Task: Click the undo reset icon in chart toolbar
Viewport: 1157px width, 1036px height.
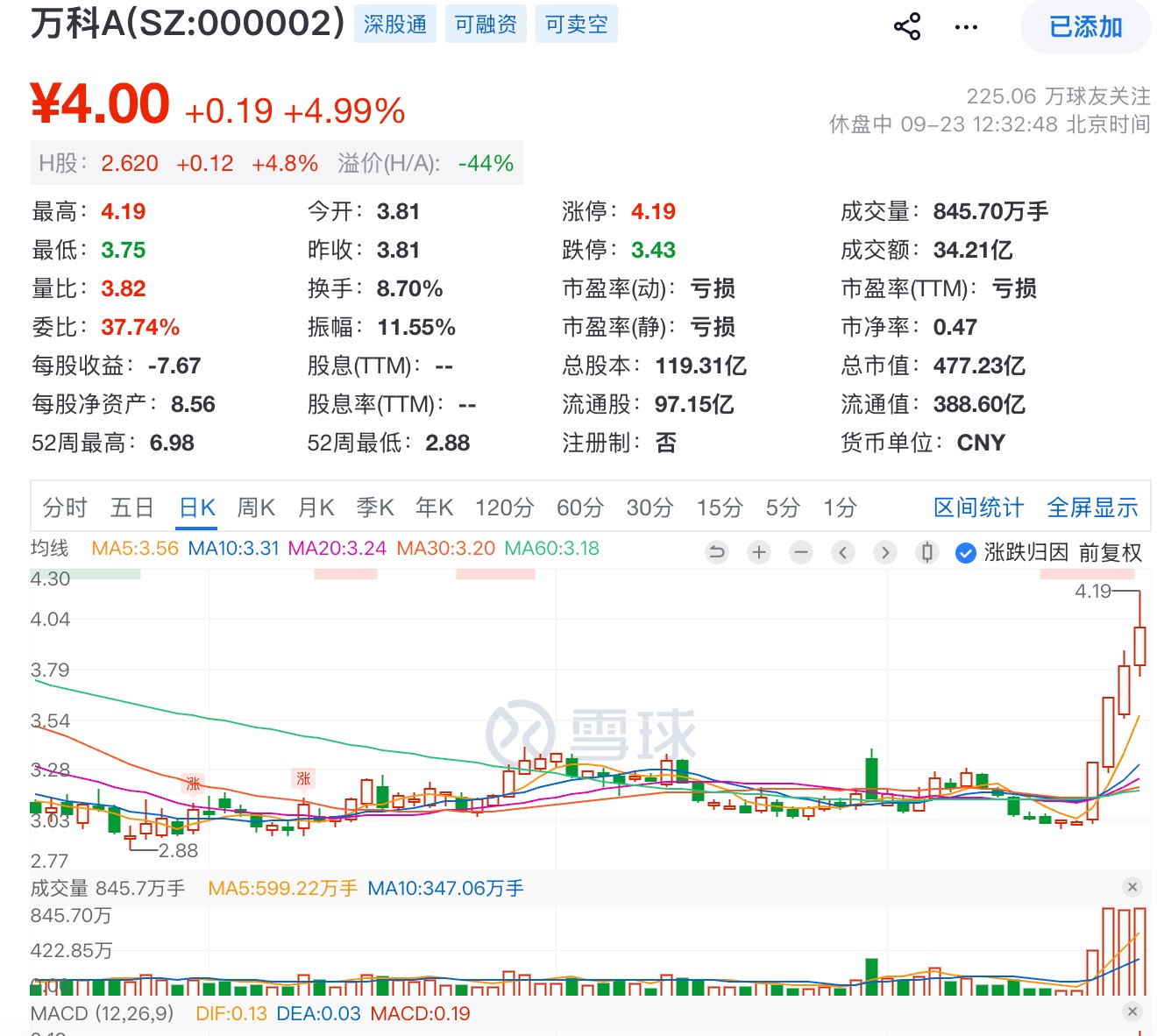Action: (x=717, y=552)
